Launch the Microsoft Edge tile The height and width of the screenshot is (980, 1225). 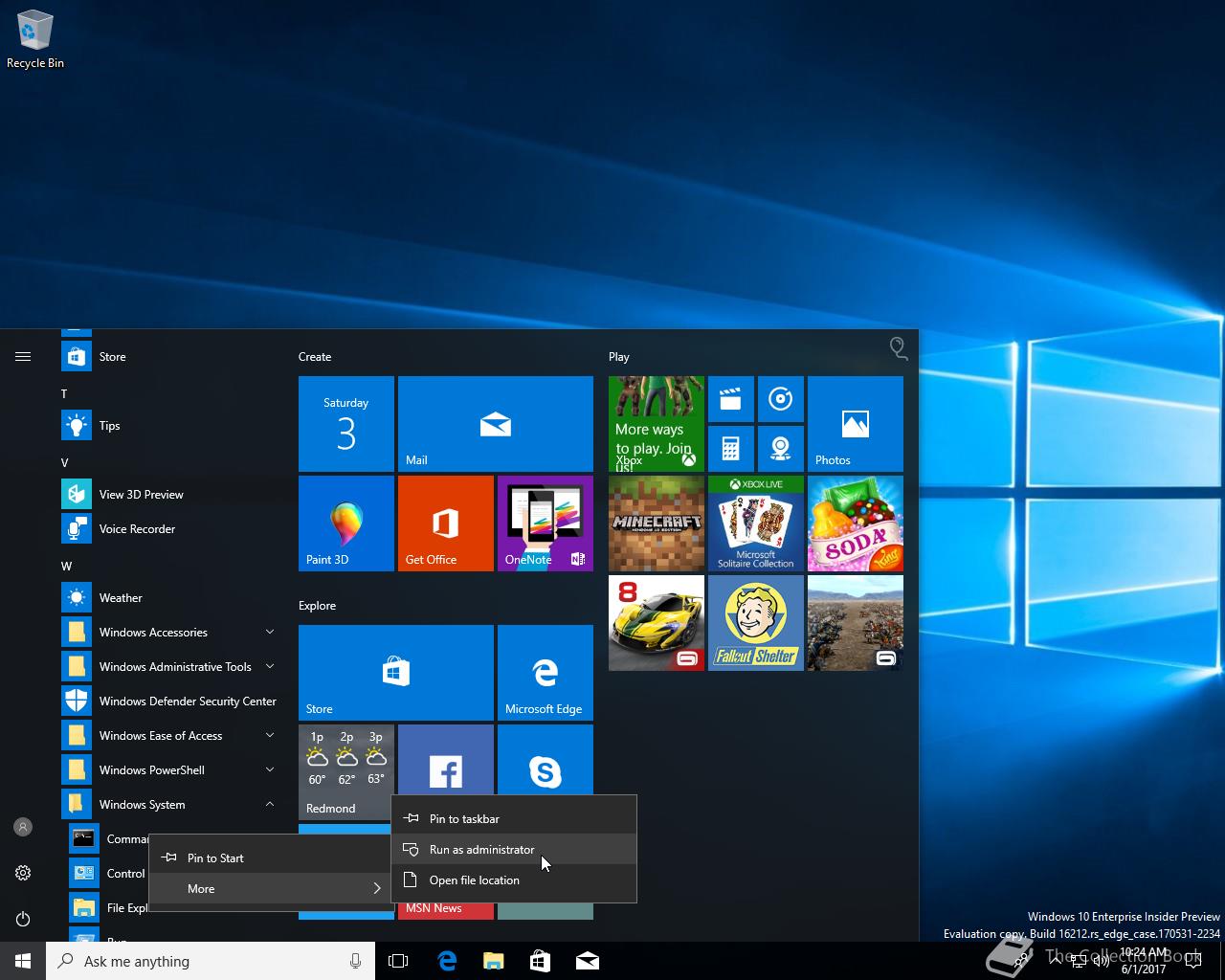coord(546,673)
